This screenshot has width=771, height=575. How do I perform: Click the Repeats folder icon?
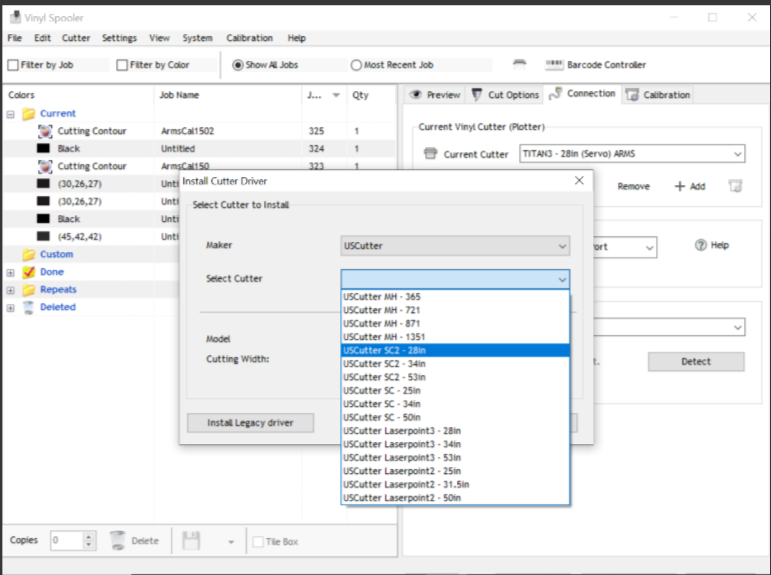tap(29, 290)
